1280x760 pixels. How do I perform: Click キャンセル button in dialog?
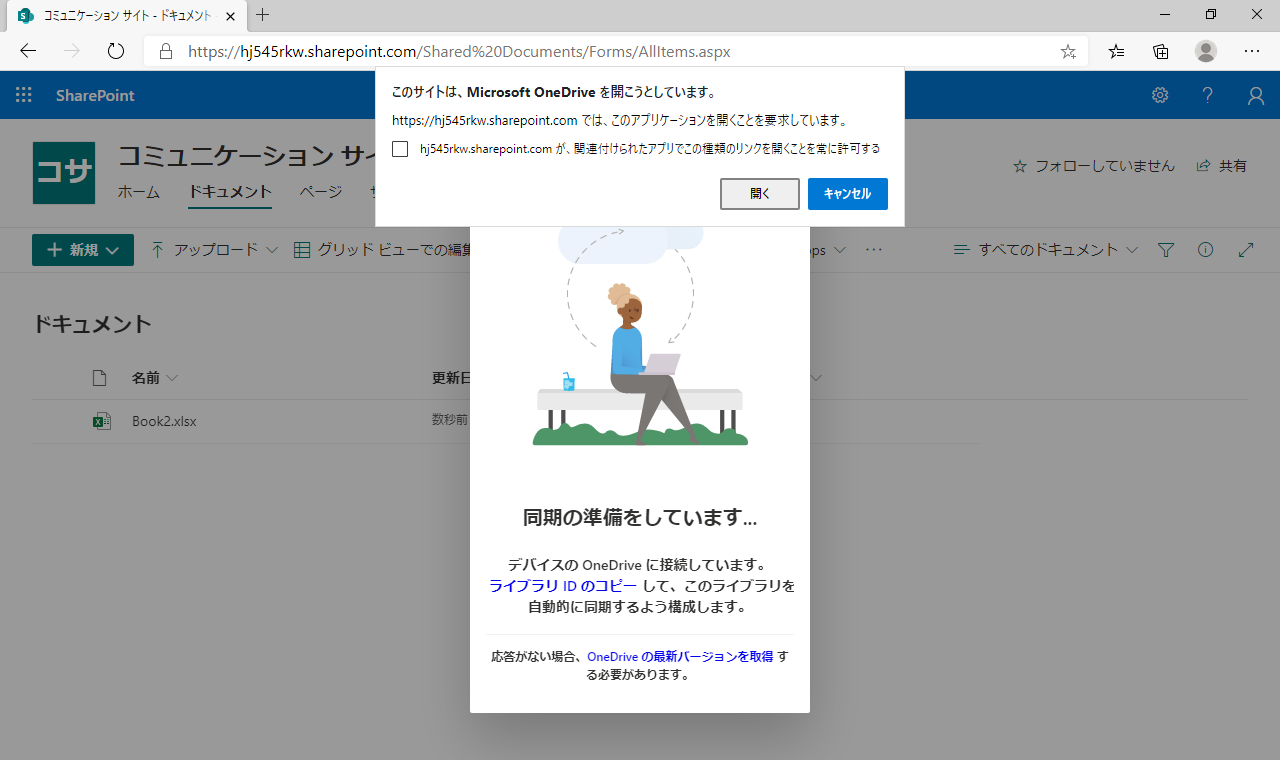click(x=848, y=194)
